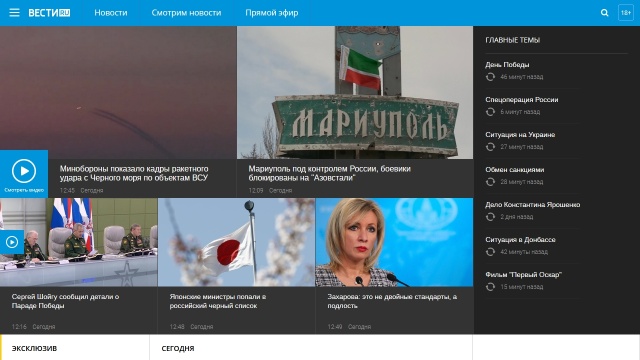Image resolution: width=640 pixels, height=360 pixels.
Task: Click the 12:48 Сегодня timestamp
Action: point(191,327)
